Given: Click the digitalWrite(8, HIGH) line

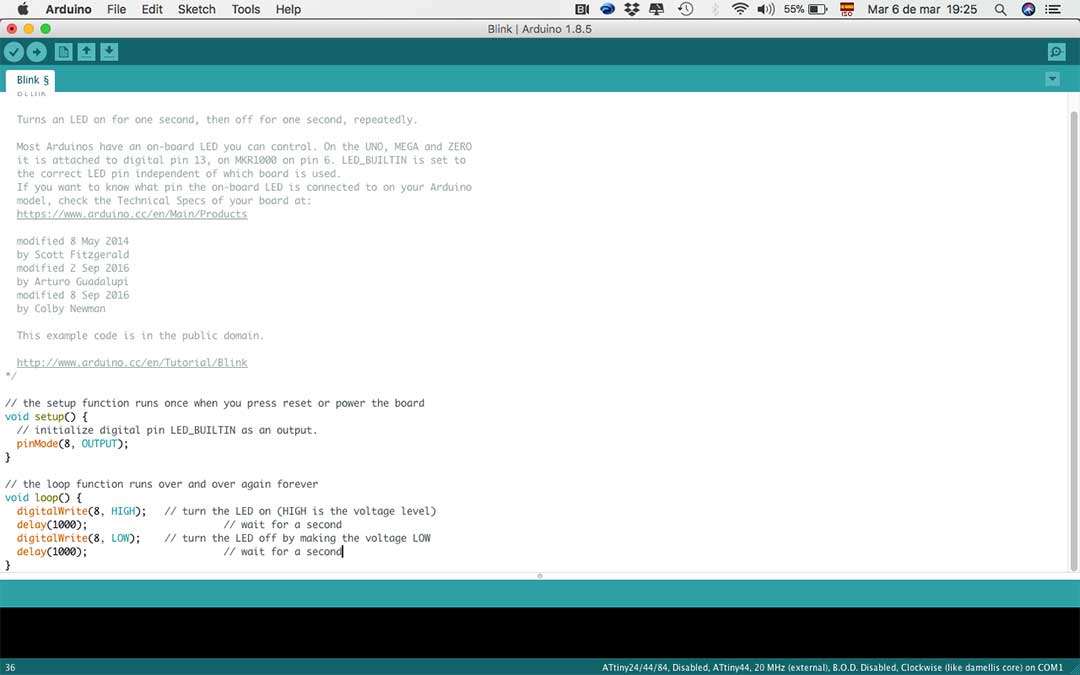Looking at the screenshot, I should [x=81, y=511].
